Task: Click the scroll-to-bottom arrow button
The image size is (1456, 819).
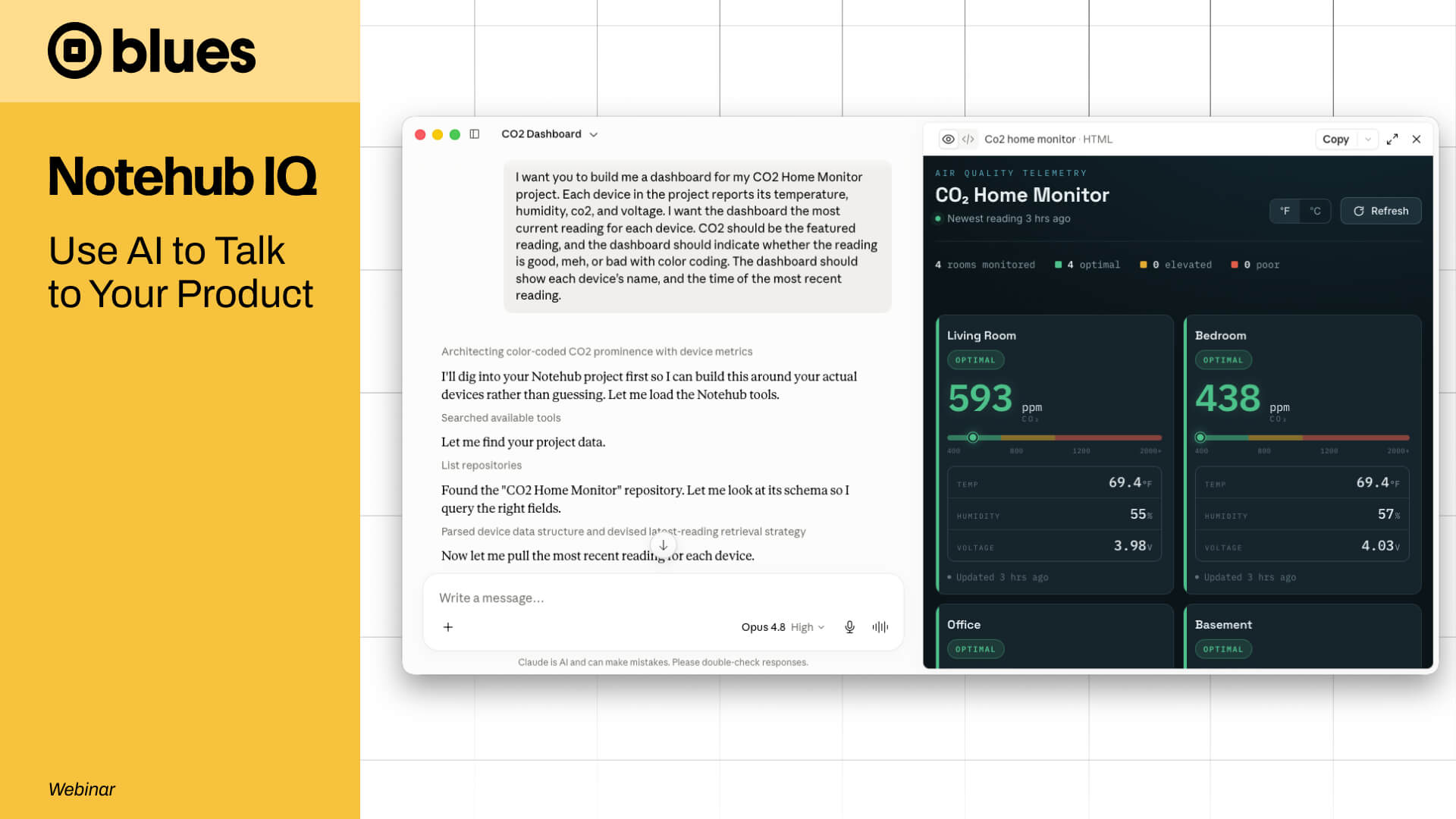Action: tap(663, 545)
